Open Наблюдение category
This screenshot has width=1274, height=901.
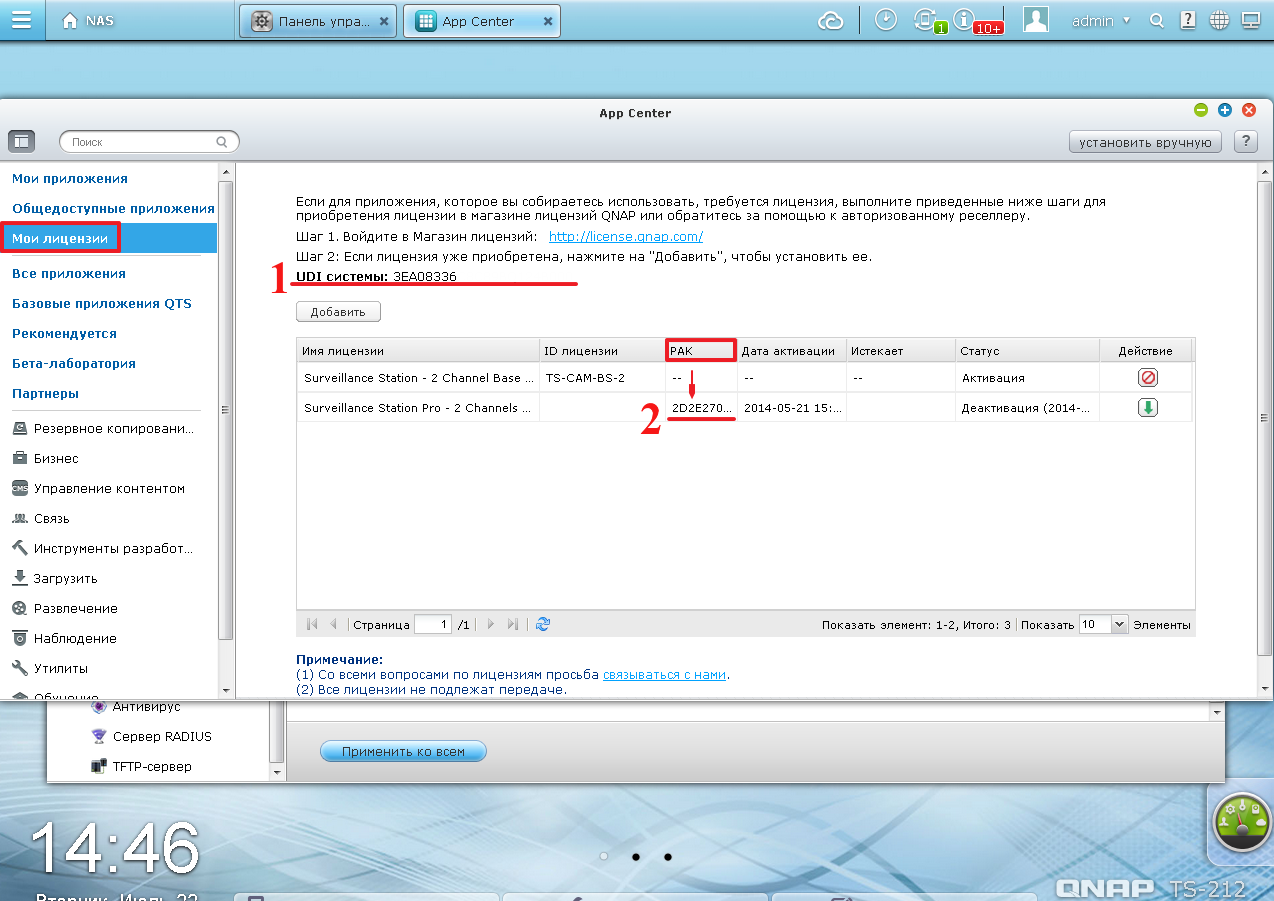(65, 638)
